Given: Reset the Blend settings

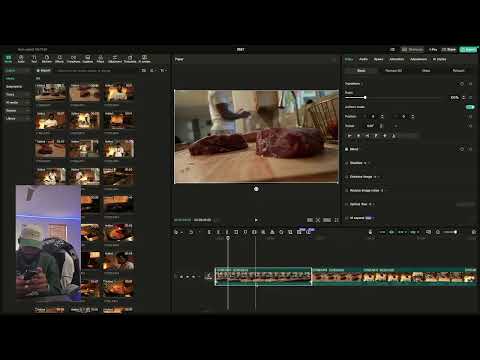Looking at the screenshot, I should pyautogui.click(x=462, y=149).
